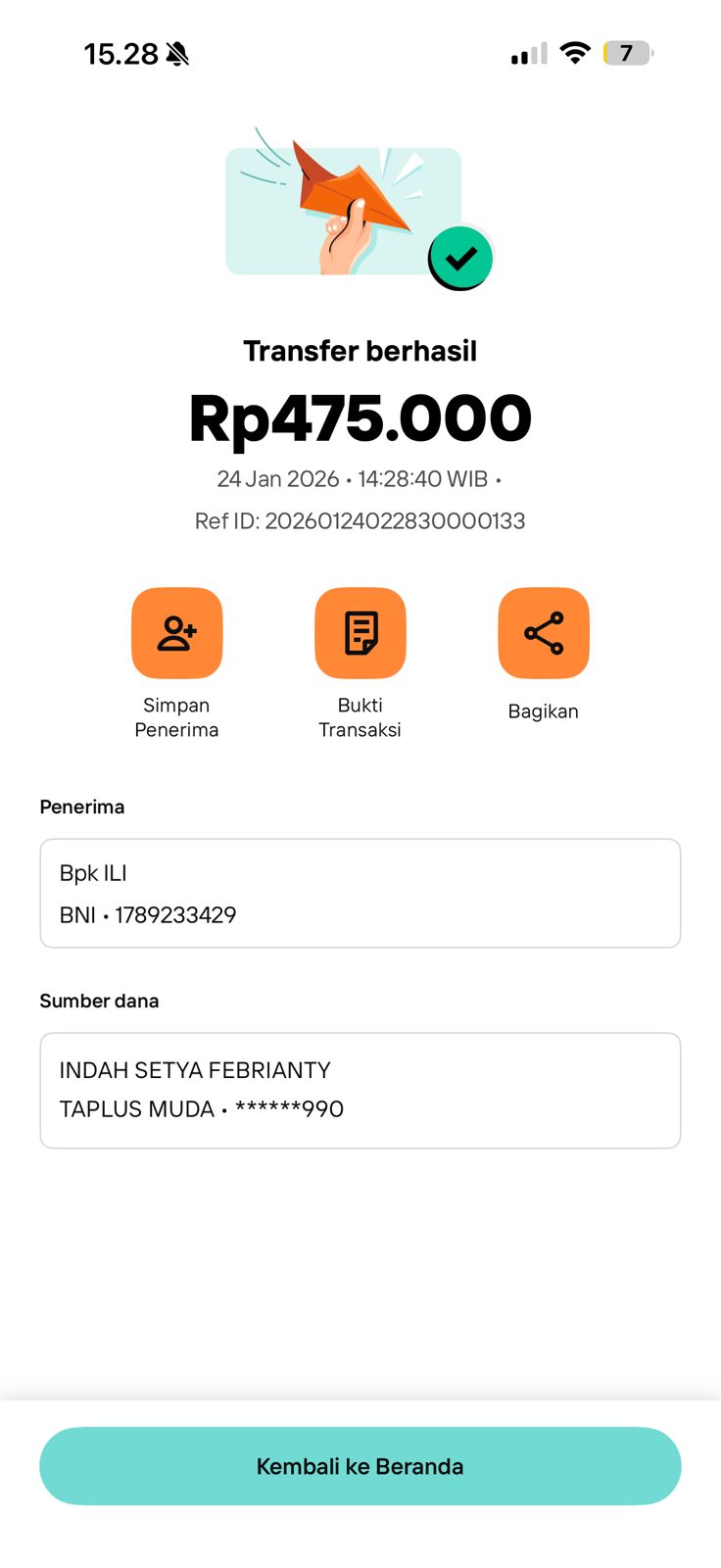This screenshot has width=721, height=1568.
Task: Click the "Bukti Transaksi" text label
Action: pos(360,717)
